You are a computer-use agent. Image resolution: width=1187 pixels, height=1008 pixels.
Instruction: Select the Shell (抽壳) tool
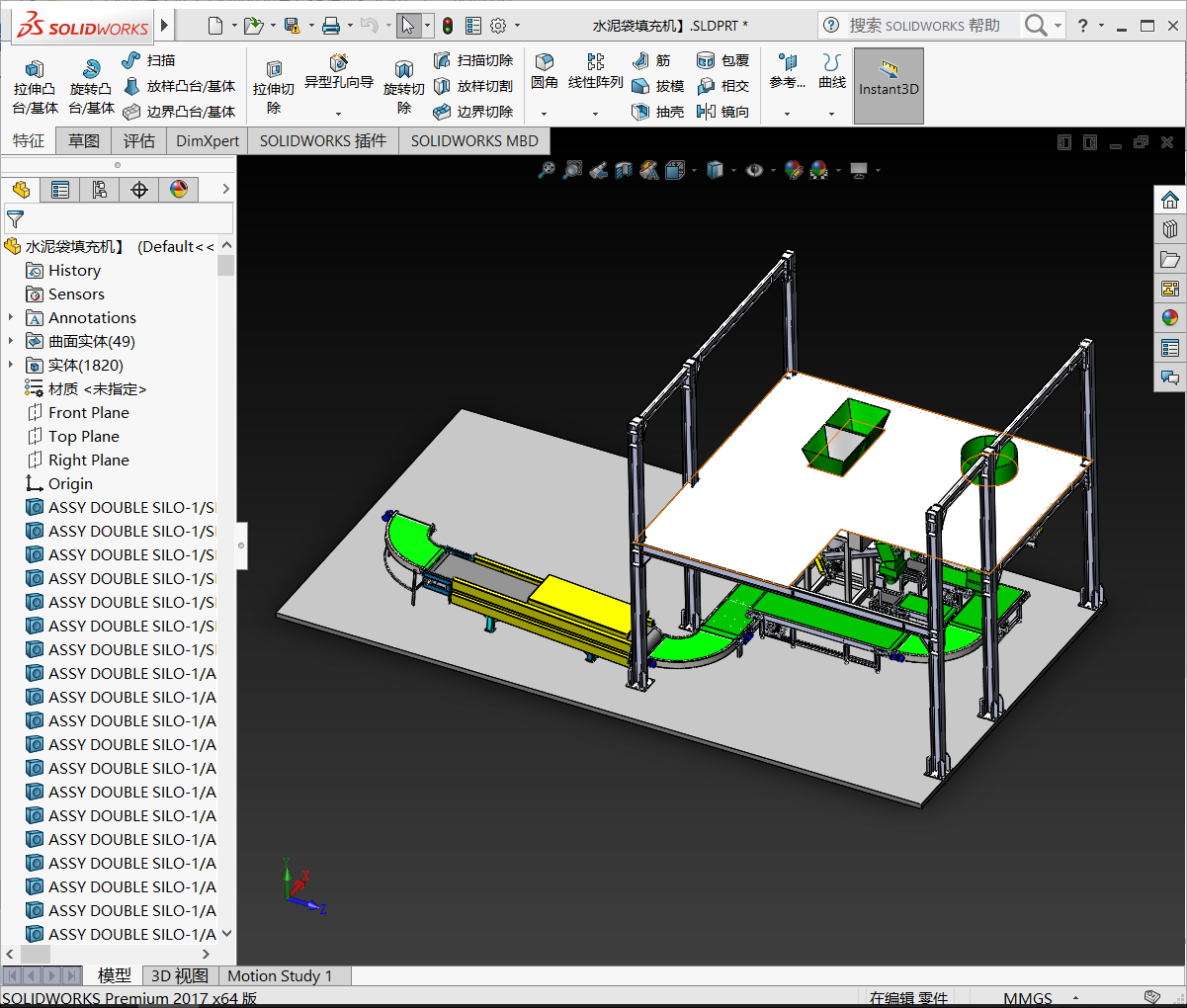[x=657, y=112]
